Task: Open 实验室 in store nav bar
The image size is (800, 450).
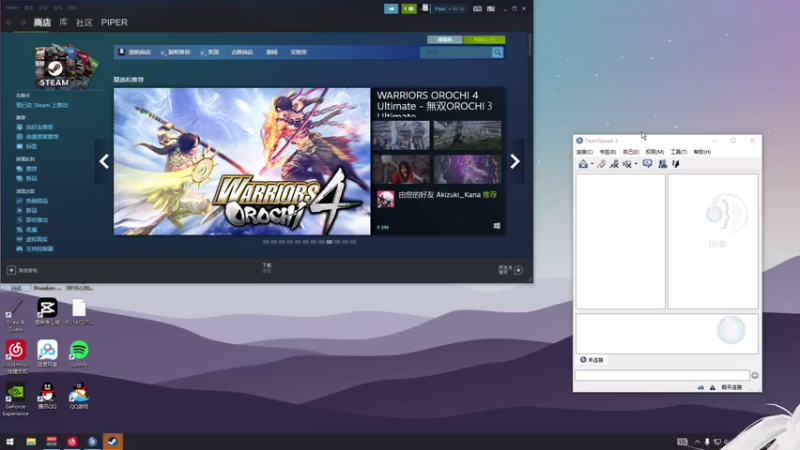Action: tap(298, 52)
